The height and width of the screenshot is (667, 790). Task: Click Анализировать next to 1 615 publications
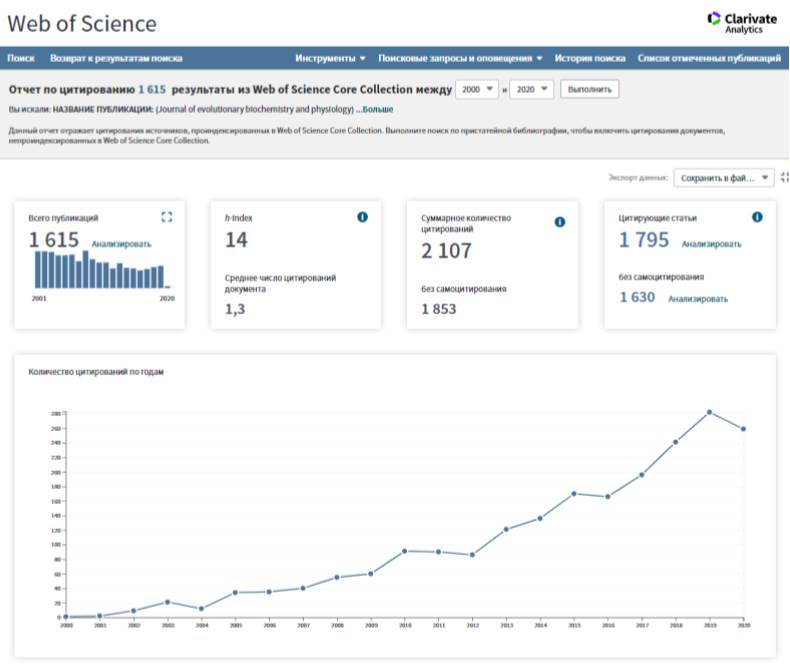121,244
